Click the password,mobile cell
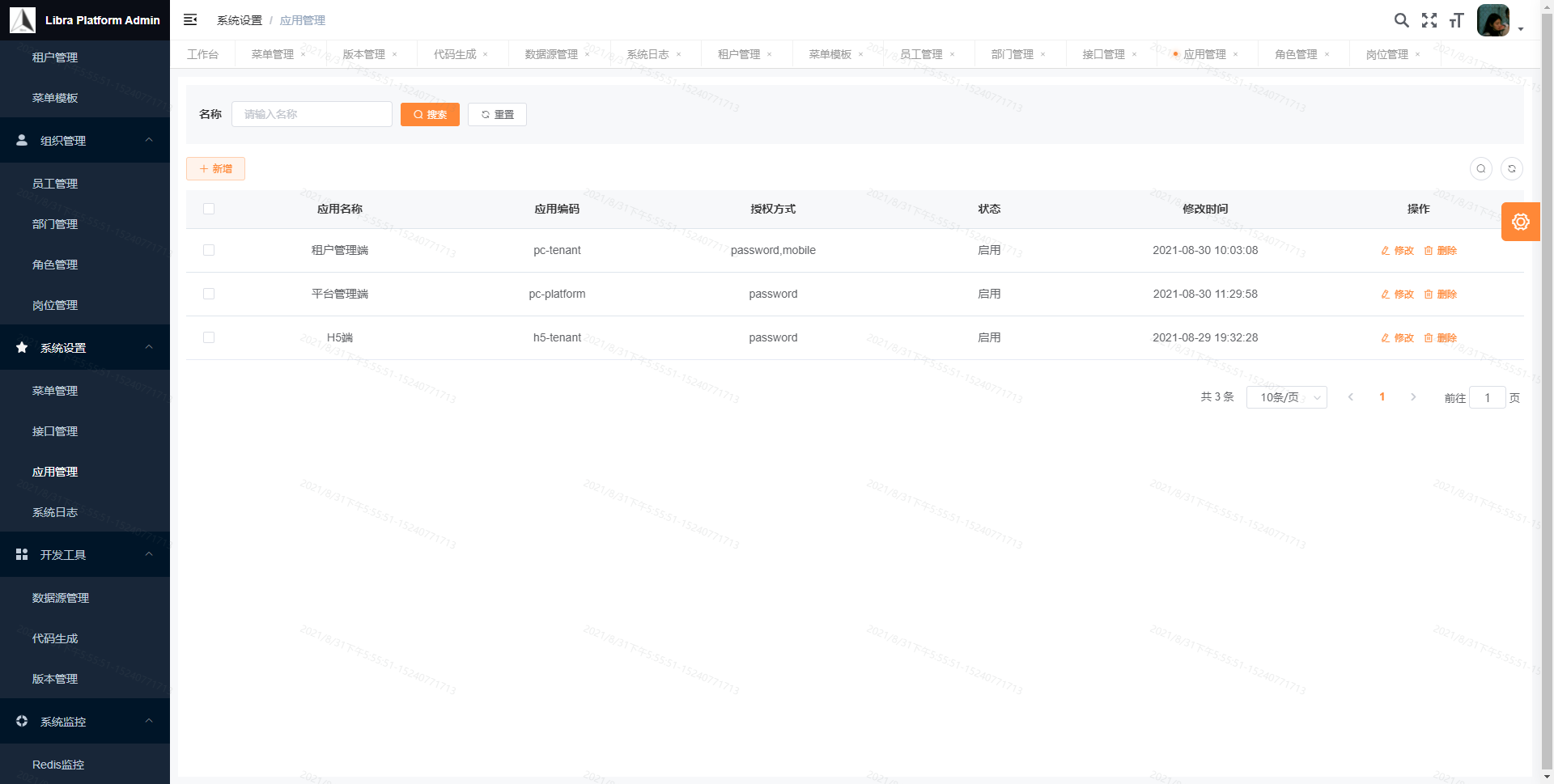This screenshot has width=1554, height=784. point(773,250)
